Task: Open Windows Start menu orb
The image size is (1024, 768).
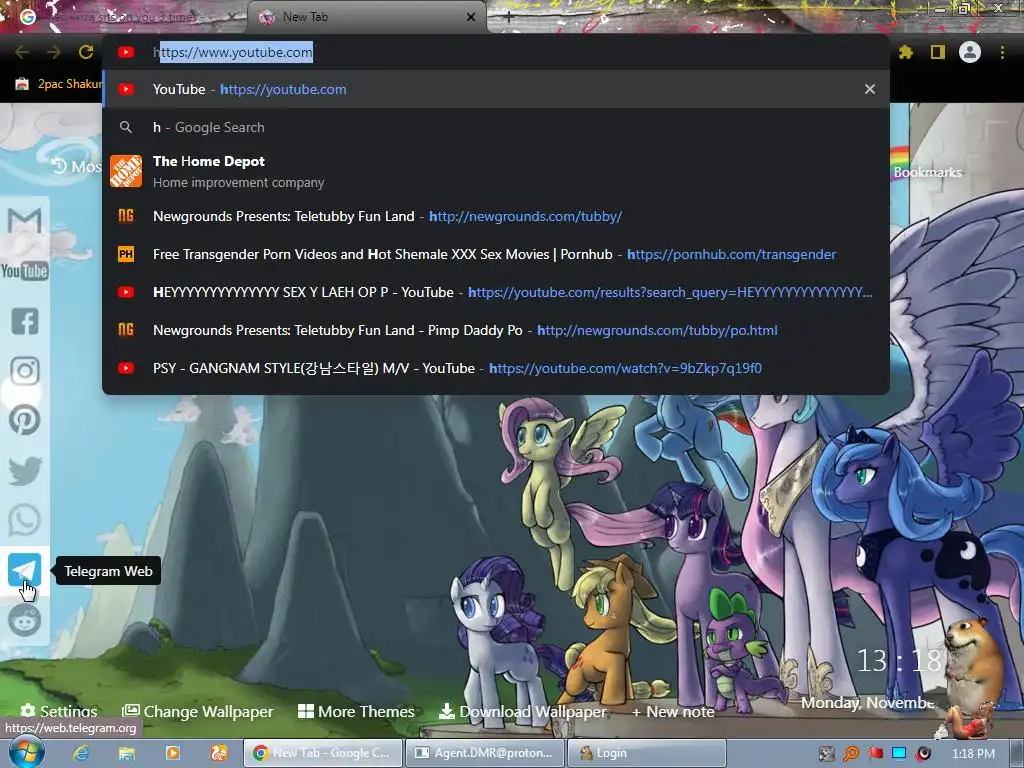Action: (26, 752)
